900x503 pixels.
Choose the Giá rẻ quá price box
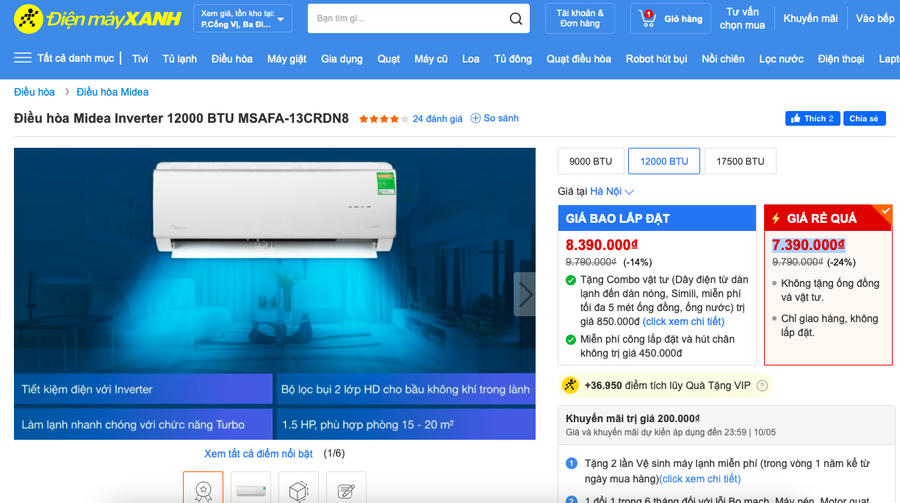(x=828, y=285)
